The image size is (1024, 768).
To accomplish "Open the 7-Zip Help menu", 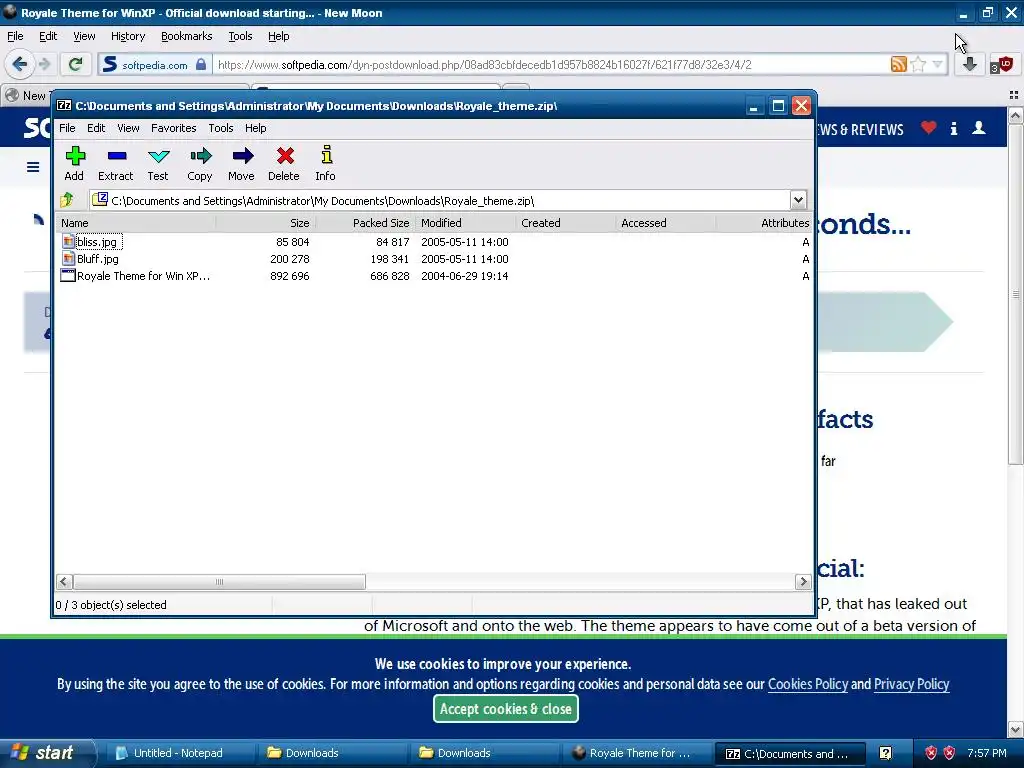I will coord(255,128).
